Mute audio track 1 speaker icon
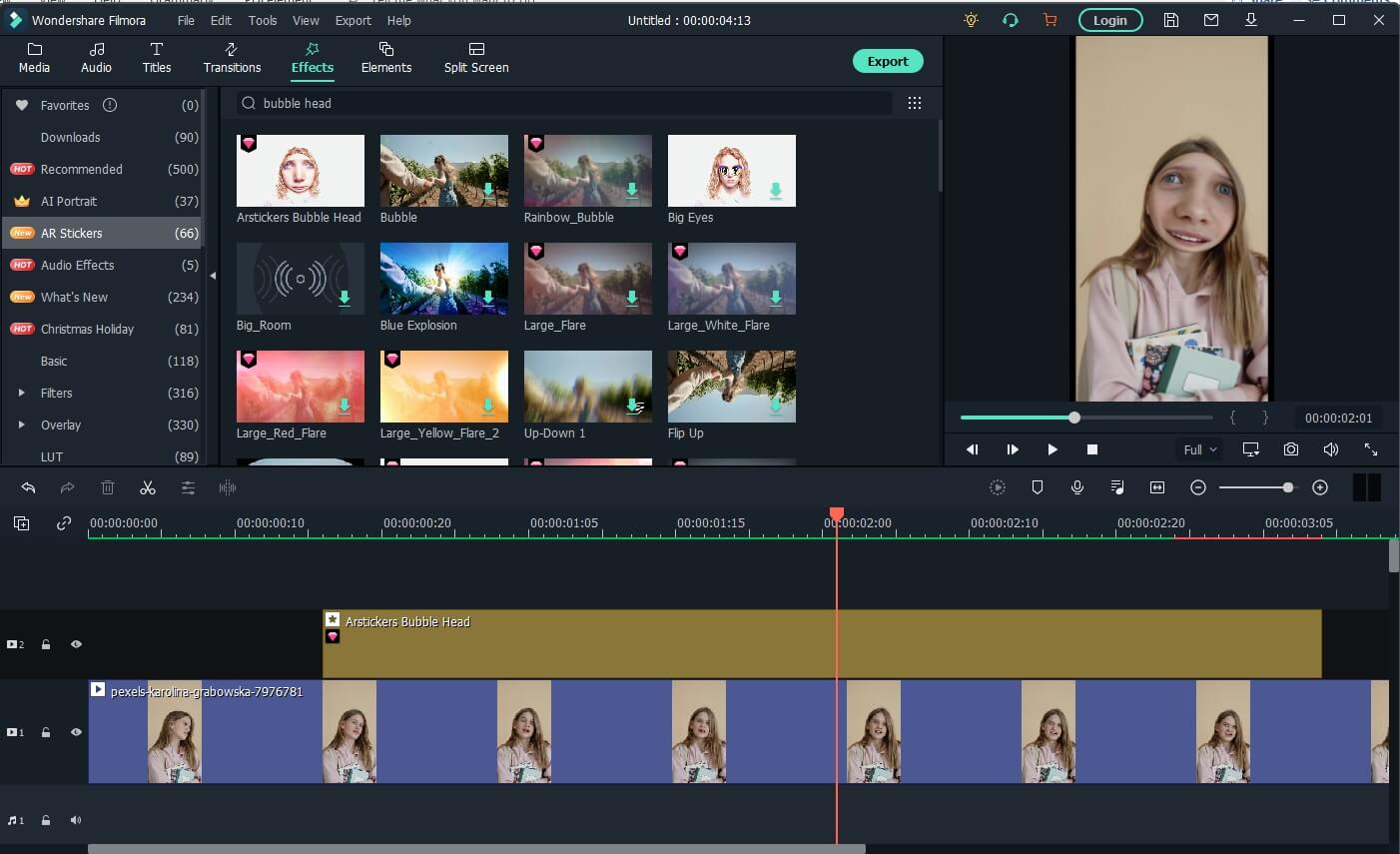The width and height of the screenshot is (1400, 854). coord(76,820)
